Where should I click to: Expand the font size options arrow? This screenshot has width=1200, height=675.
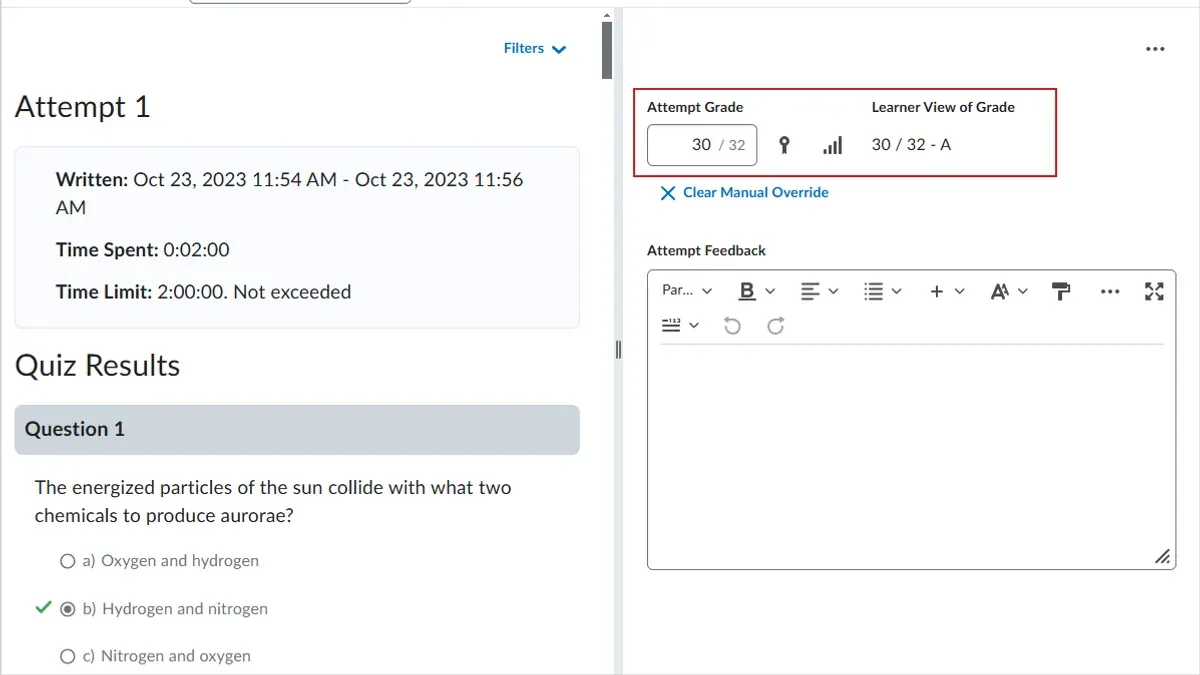tap(1022, 291)
